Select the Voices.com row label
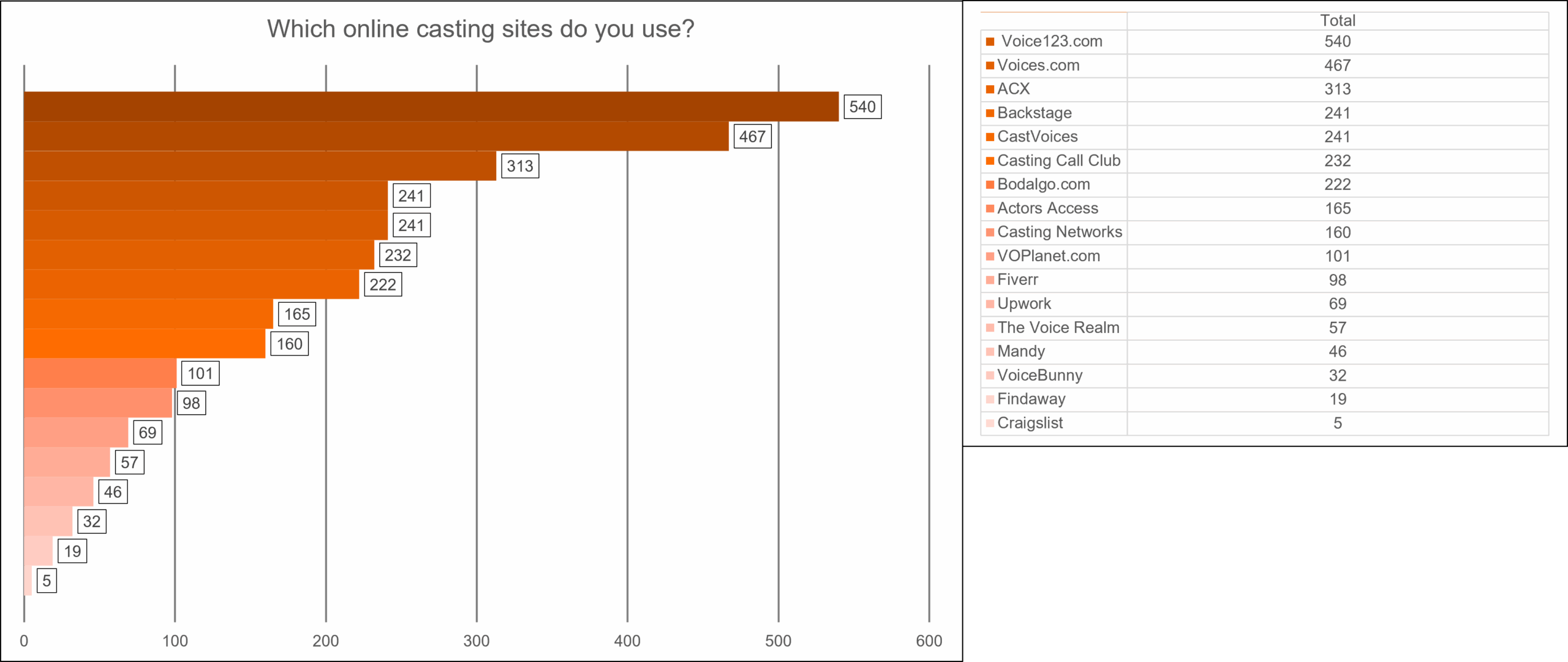1568x662 pixels. point(1038,66)
